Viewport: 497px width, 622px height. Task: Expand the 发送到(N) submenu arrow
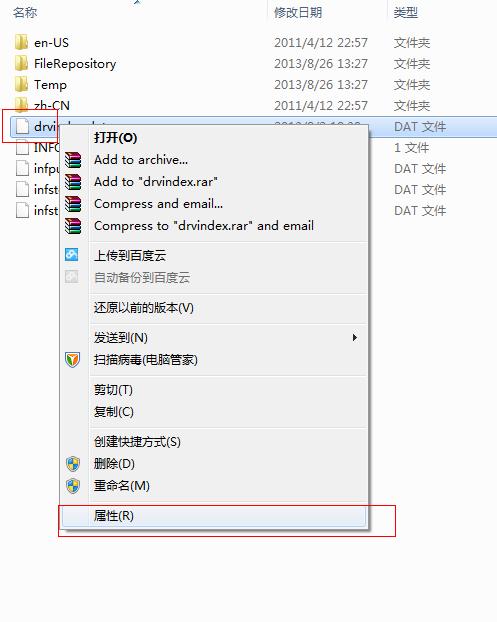tap(355, 338)
